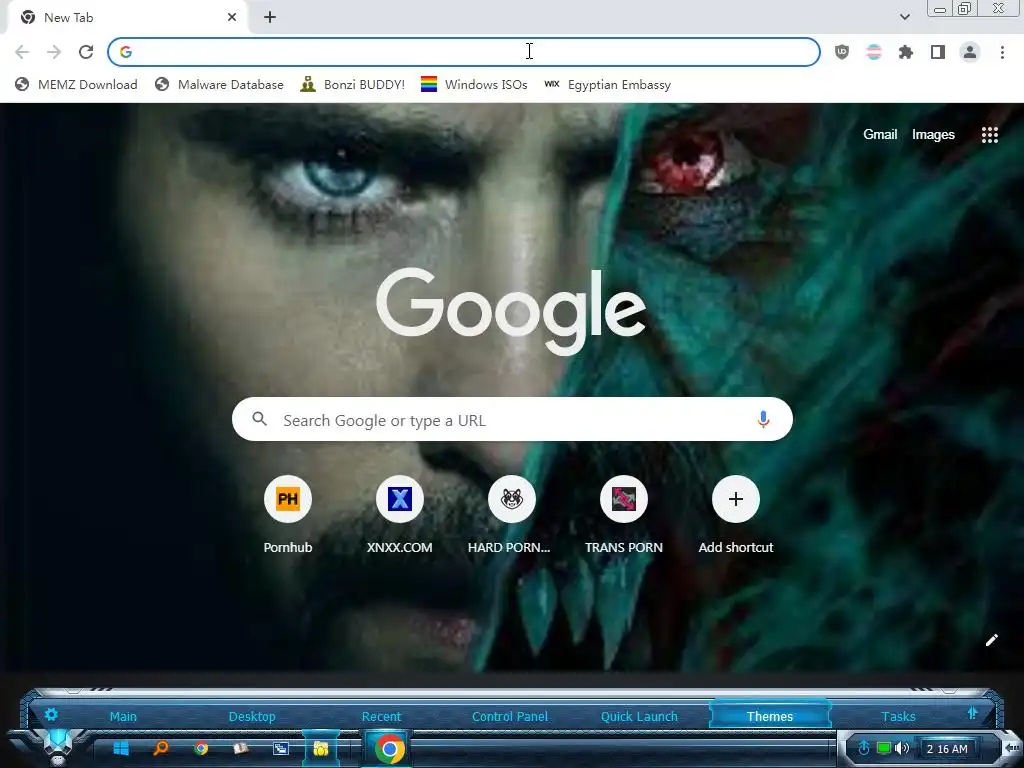Viewport: 1024px width, 768px height.
Task: Open the Bonzi BUDDY! bookmark
Action: 353,84
